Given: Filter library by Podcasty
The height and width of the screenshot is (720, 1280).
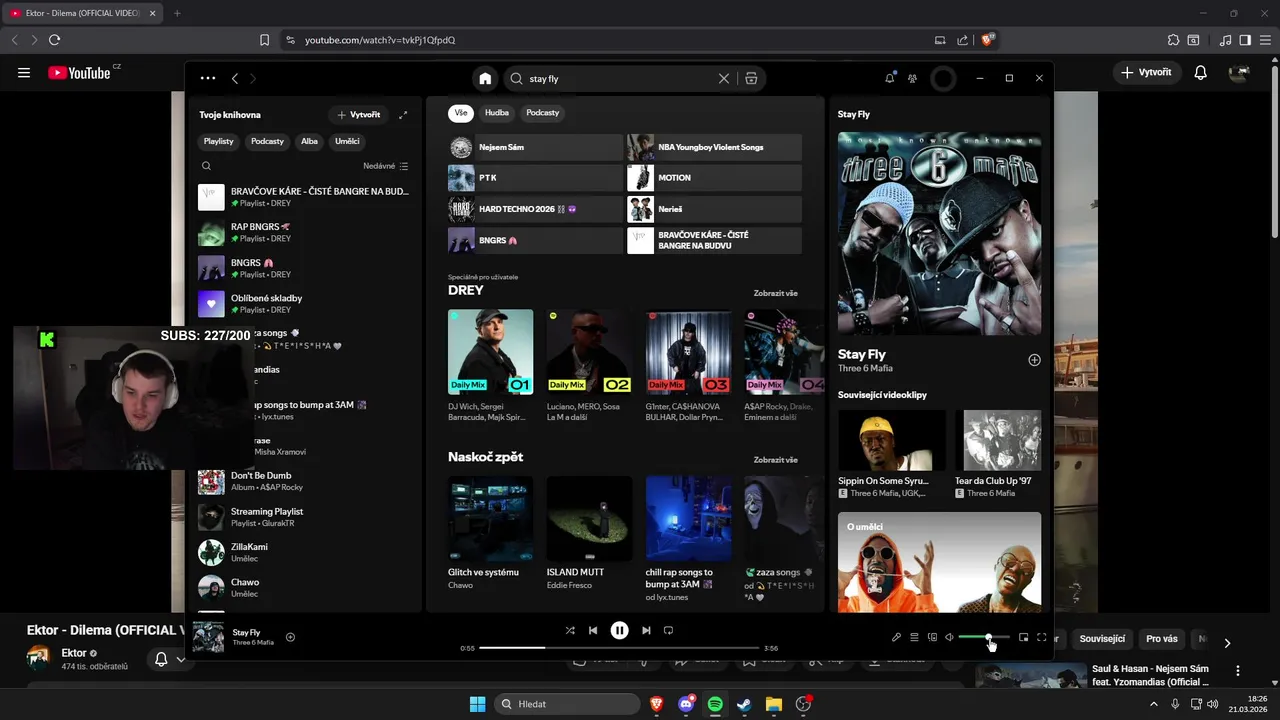Looking at the screenshot, I should point(267,141).
